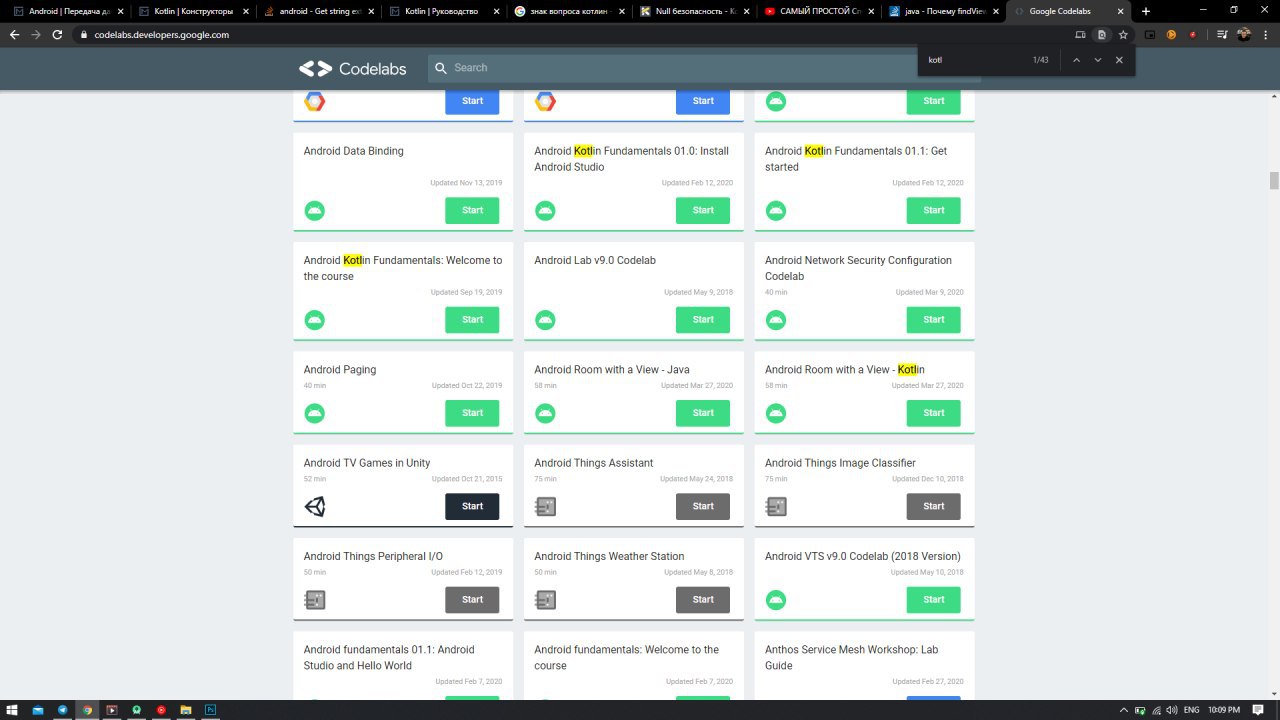
Task: Close the find-in-page bar
Action: point(1119,60)
